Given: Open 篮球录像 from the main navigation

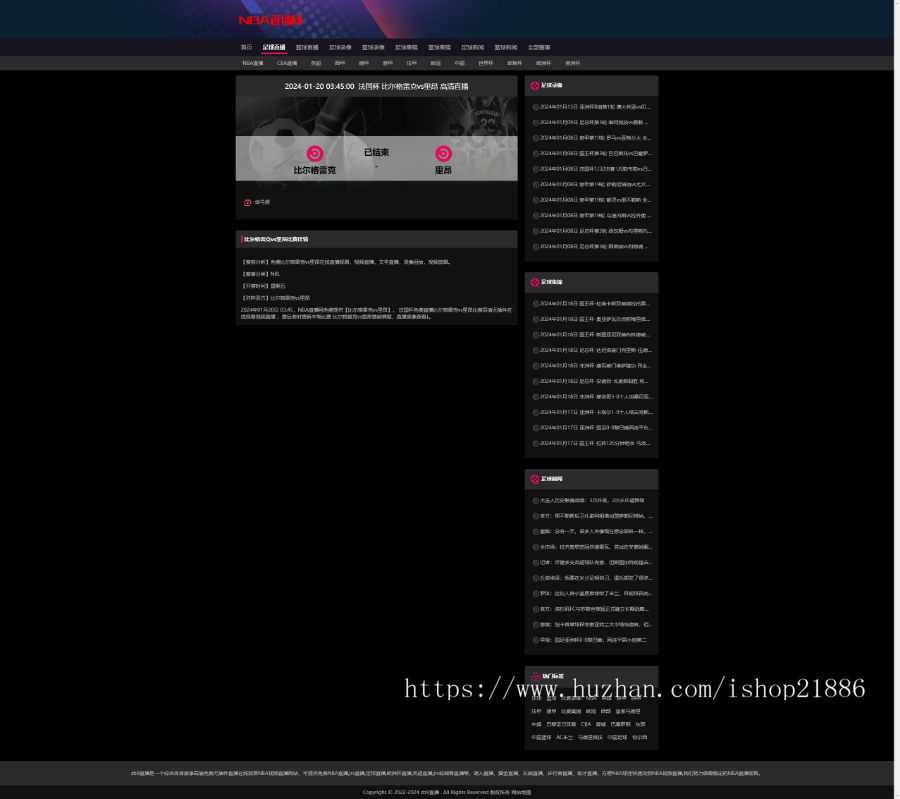Looking at the screenshot, I should (373, 48).
